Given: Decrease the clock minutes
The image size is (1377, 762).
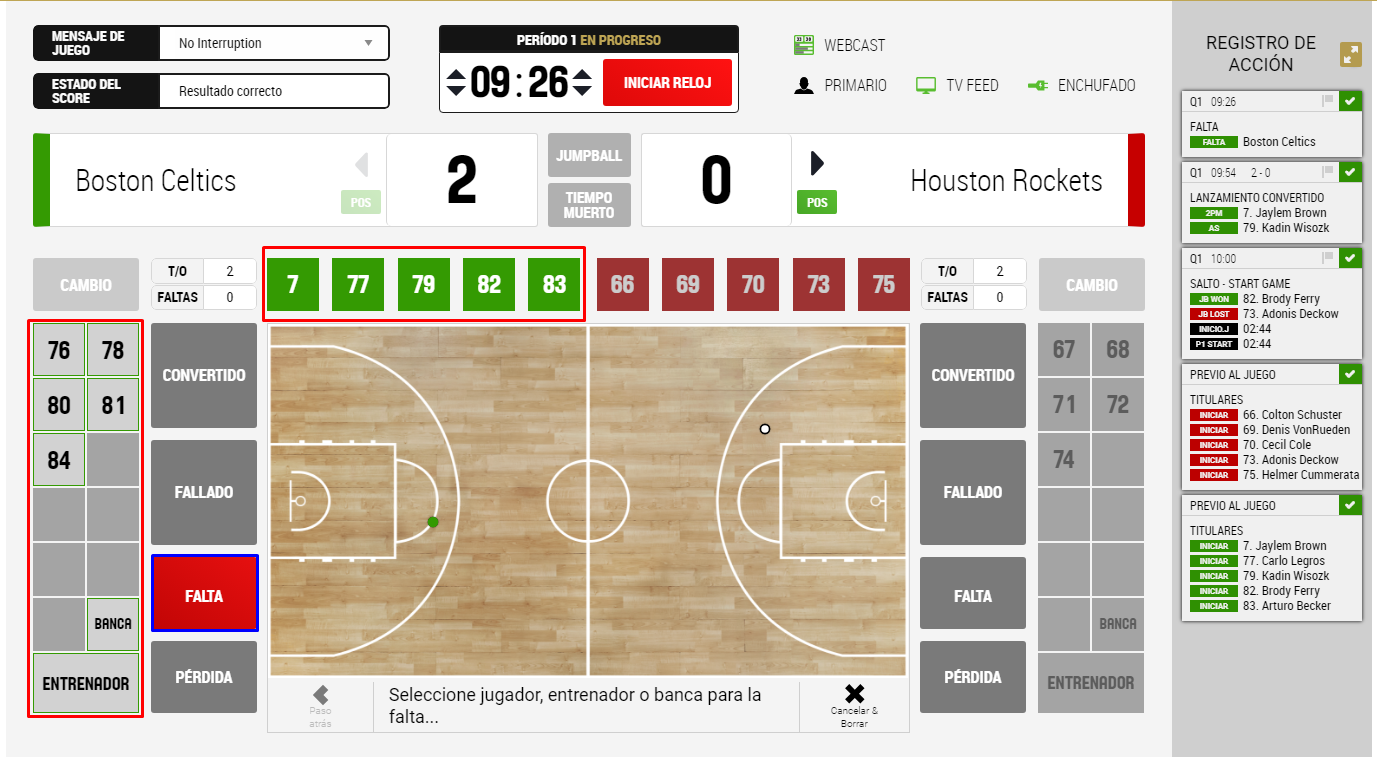Looking at the screenshot, I should [x=456, y=91].
